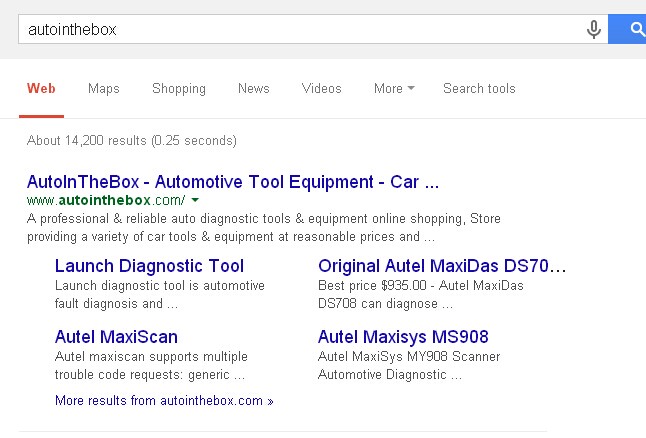Open the AutoInTheBox Automotive Tool Equipment result

click(x=232, y=182)
